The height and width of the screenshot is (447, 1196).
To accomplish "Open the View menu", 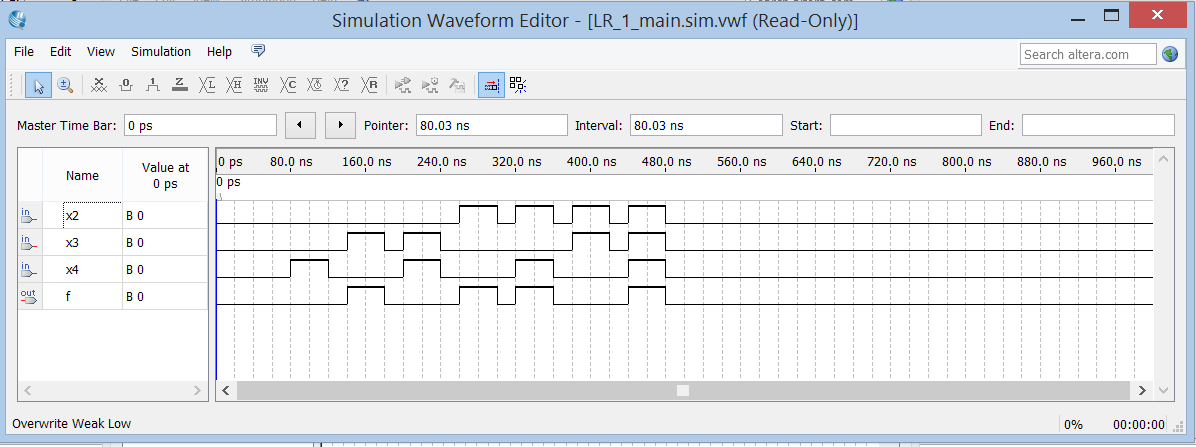I will click(x=101, y=52).
